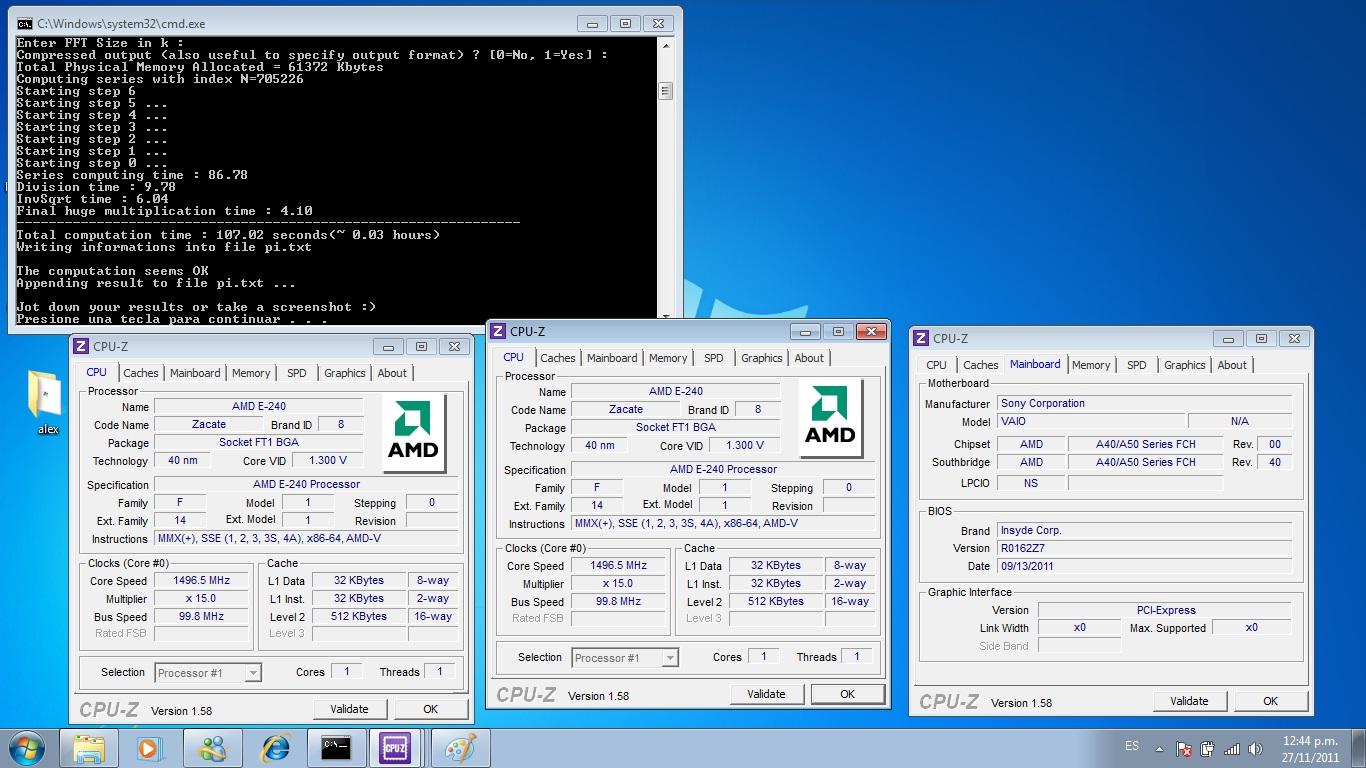
Task: Click the Z icon in middle CPU-Z title bar
Action: coord(498,331)
